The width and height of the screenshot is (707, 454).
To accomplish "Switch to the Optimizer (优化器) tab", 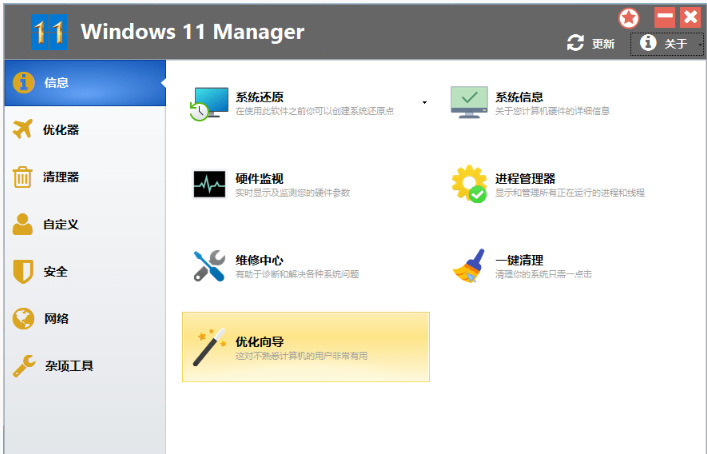I will [60, 129].
